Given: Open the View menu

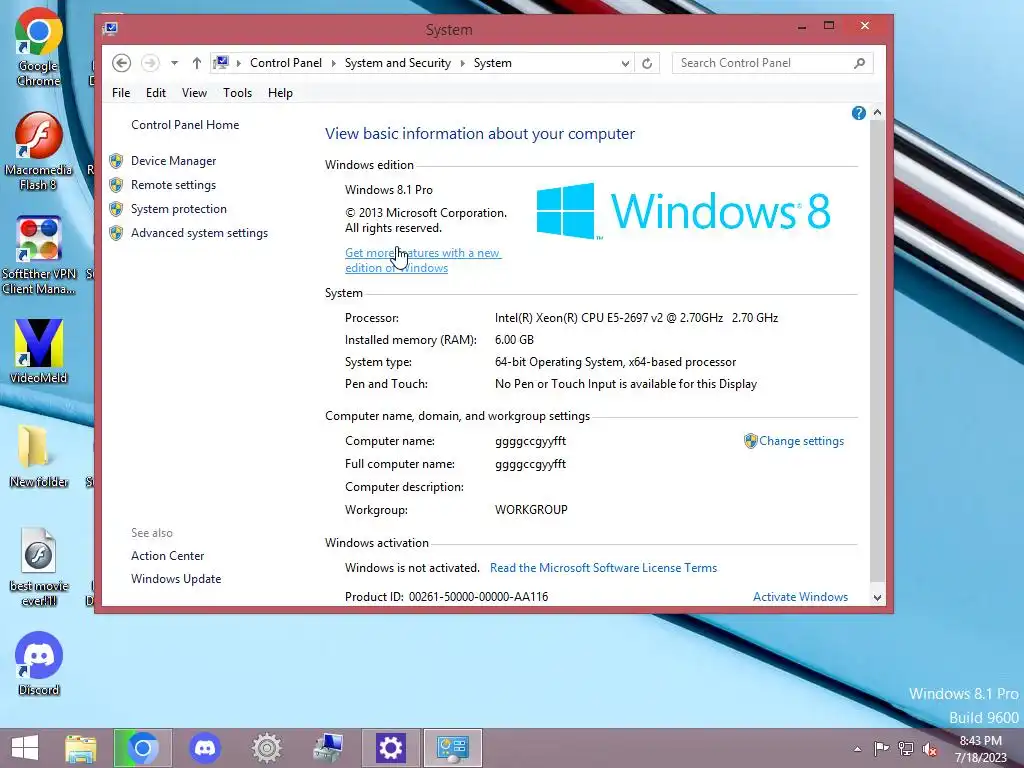Looking at the screenshot, I should pyautogui.click(x=194, y=93).
